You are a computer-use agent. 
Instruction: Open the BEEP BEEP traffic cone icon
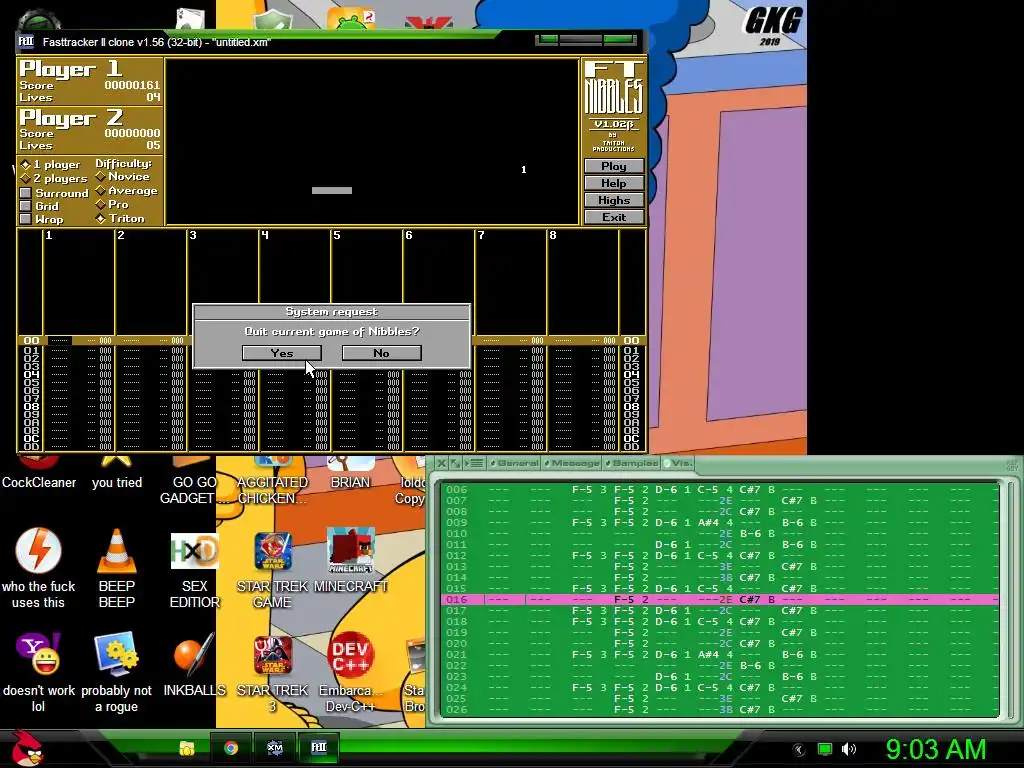point(116,552)
